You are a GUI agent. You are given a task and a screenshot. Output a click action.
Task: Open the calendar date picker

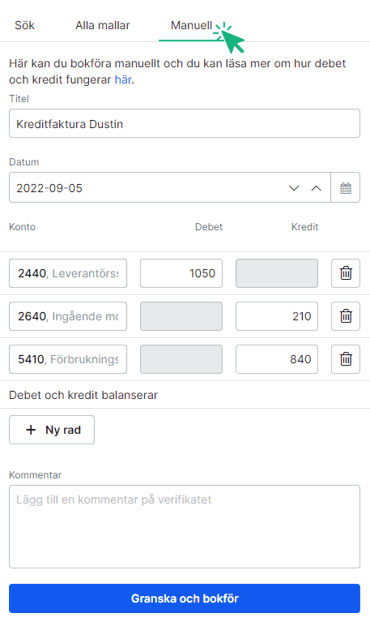[x=346, y=188]
